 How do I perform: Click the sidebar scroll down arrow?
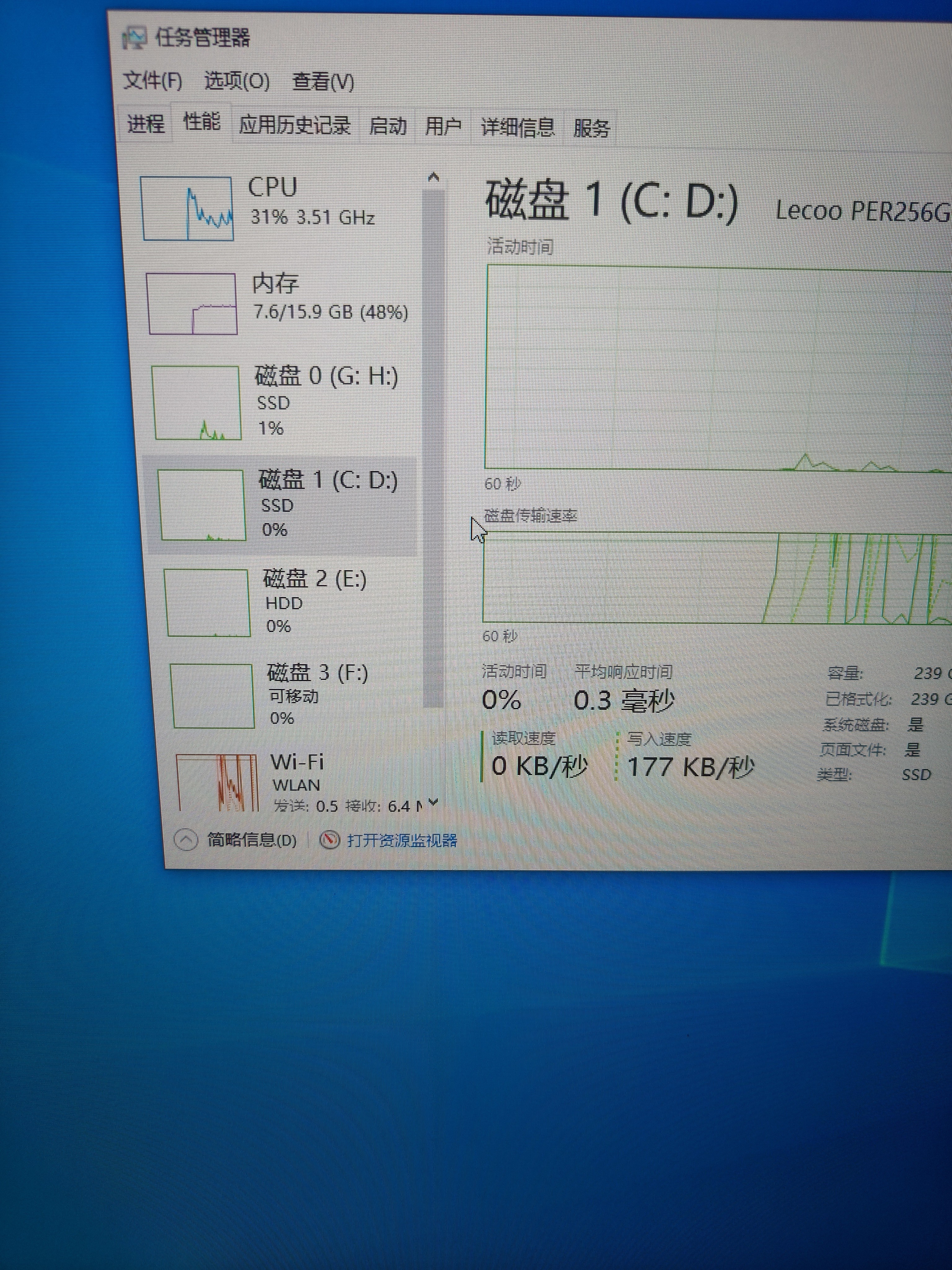(x=433, y=802)
